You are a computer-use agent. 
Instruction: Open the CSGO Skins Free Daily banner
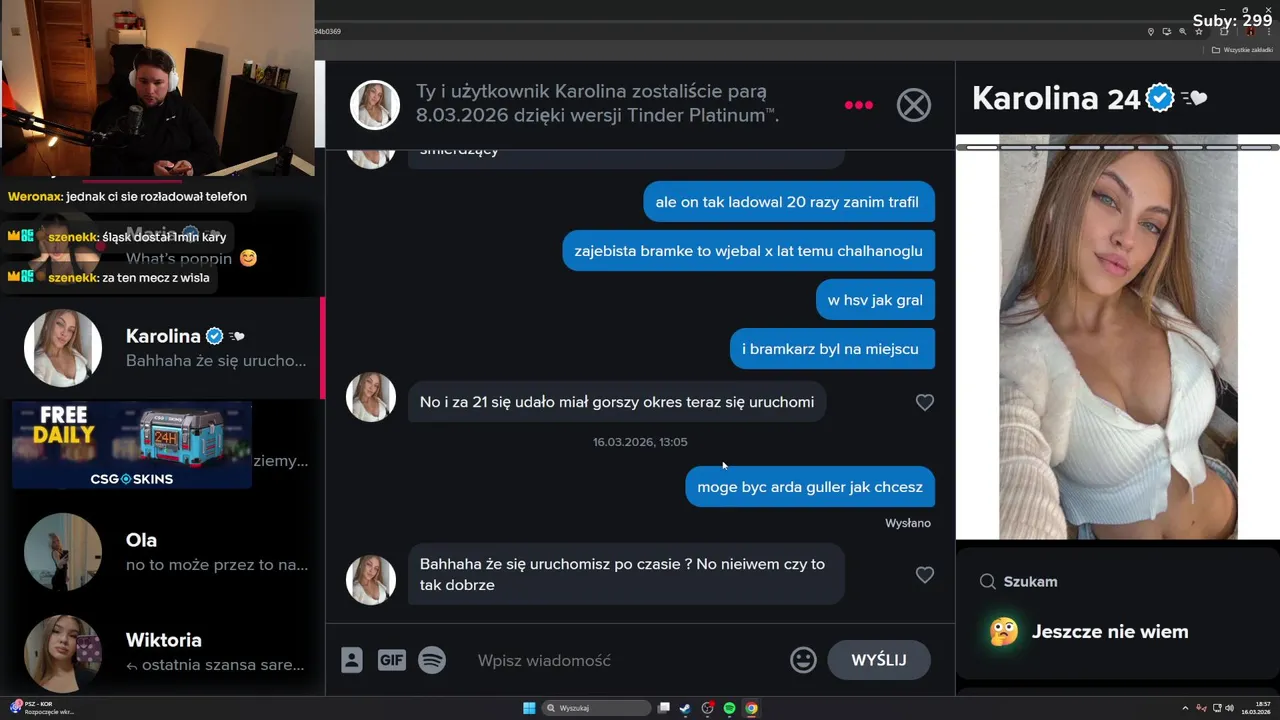(x=132, y=446)
